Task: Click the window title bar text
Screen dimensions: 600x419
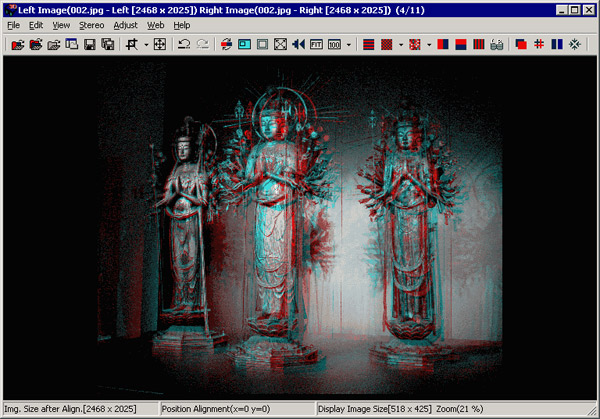Action: pos(221,10)
